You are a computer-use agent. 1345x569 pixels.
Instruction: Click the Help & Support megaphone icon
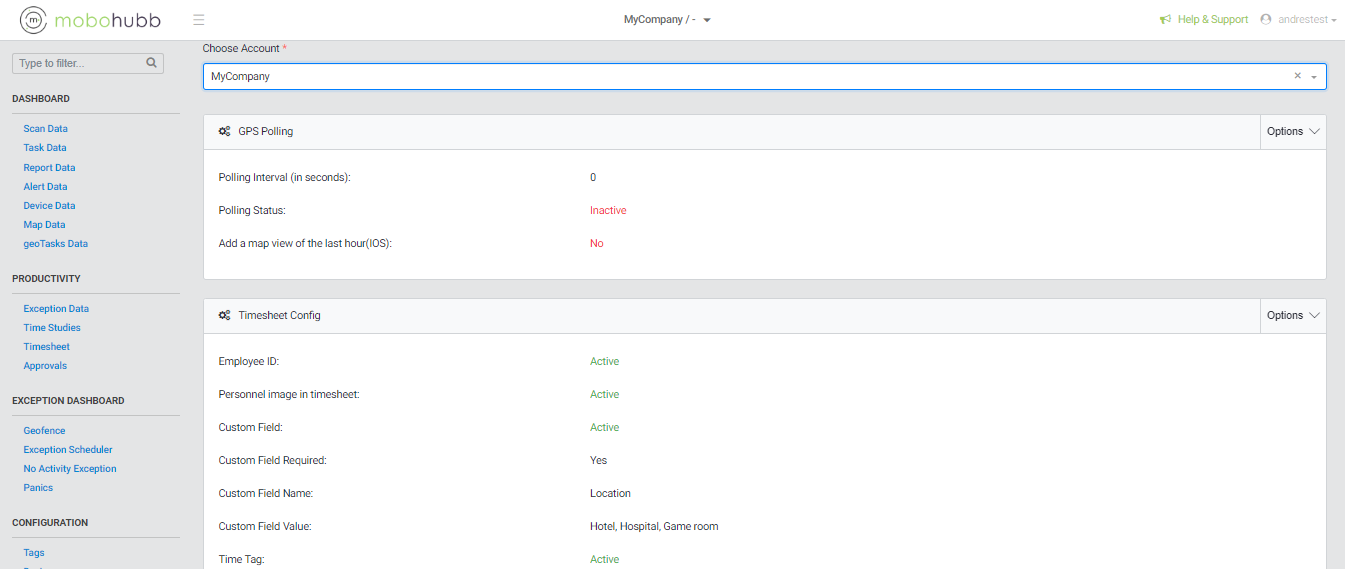[x=1165, y=20]
